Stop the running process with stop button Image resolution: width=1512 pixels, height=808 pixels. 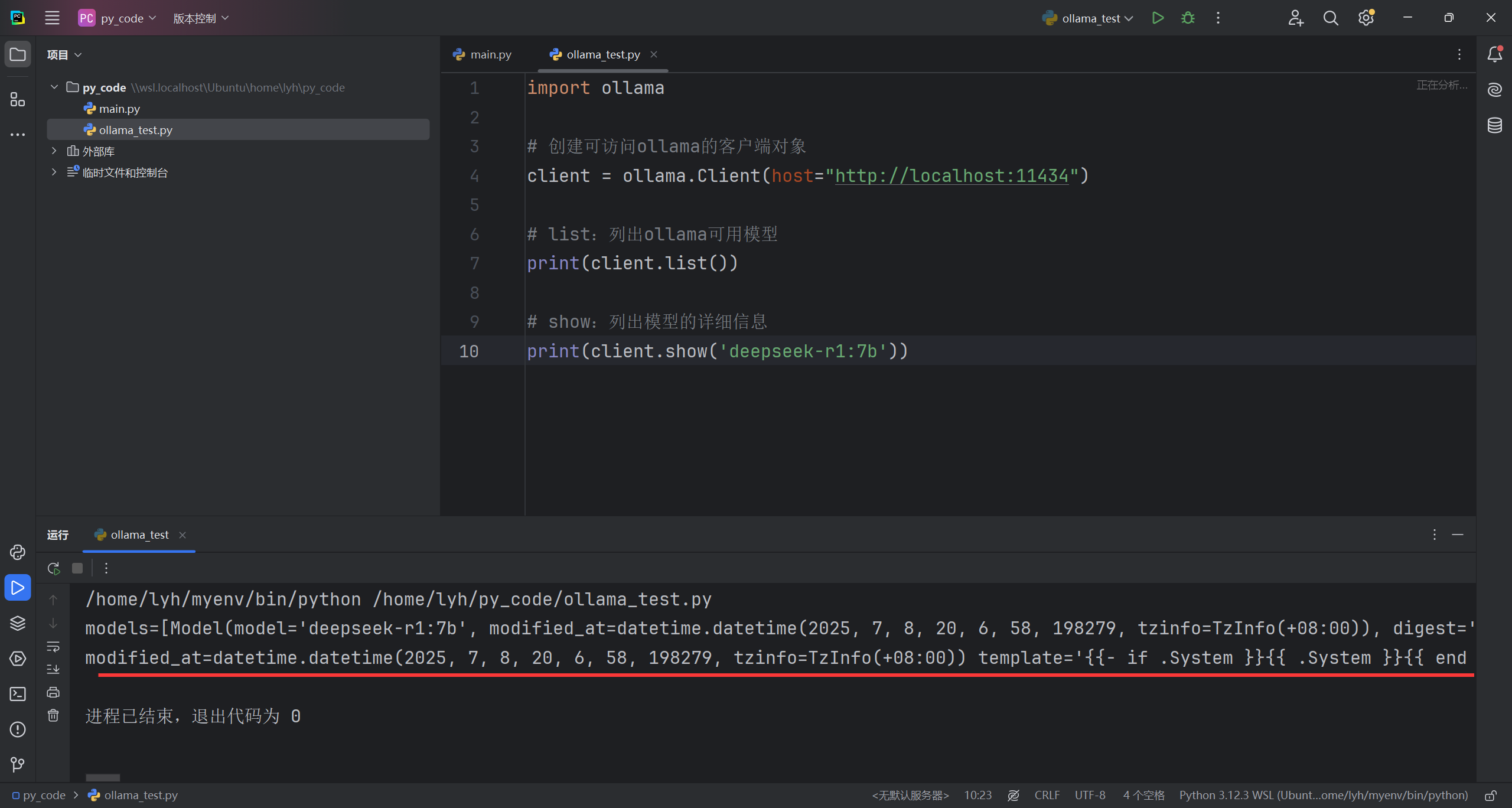(77, 568)
